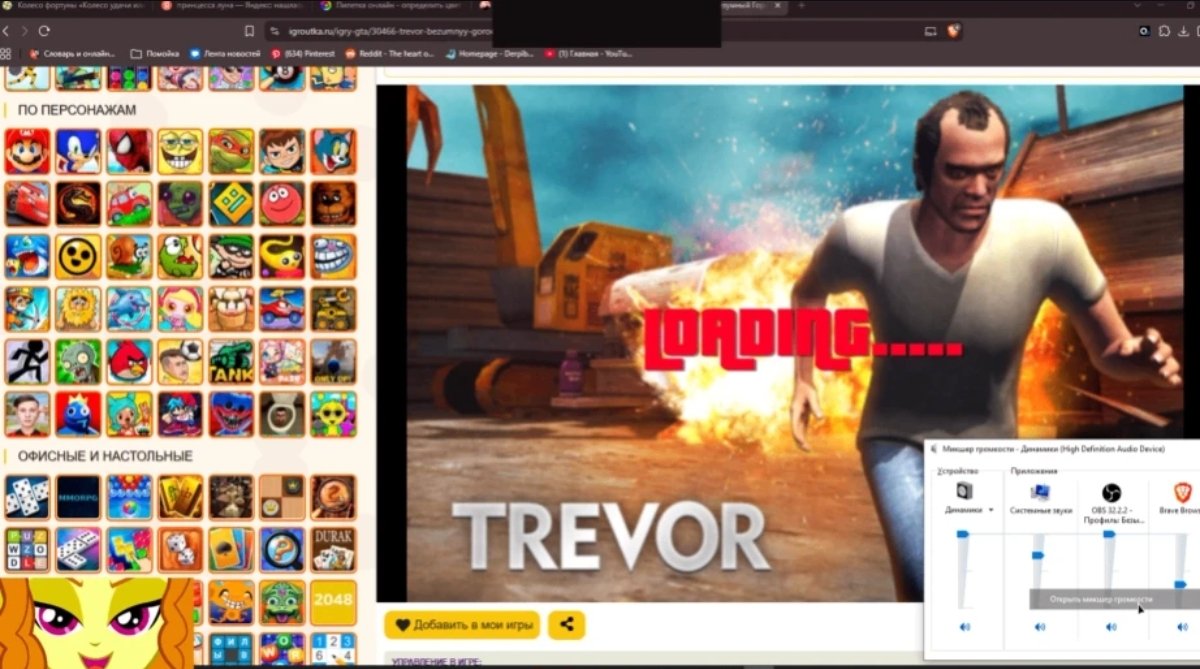Open the 'Помойка' bookmarks folder
Viewport: 1200px width, 669px height.
pos(155,53)
